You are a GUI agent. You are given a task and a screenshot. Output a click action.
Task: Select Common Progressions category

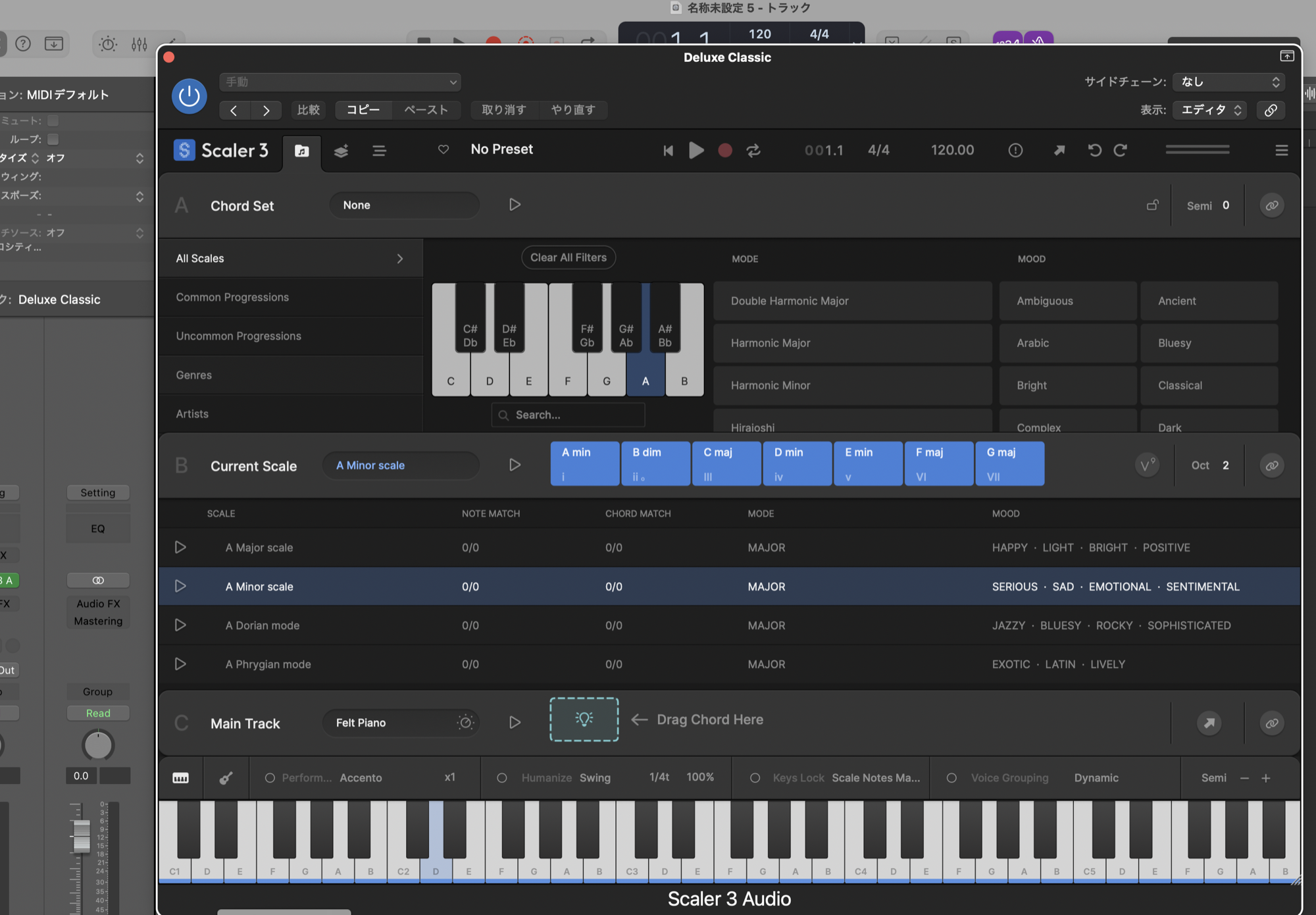[x=290, y=298]
